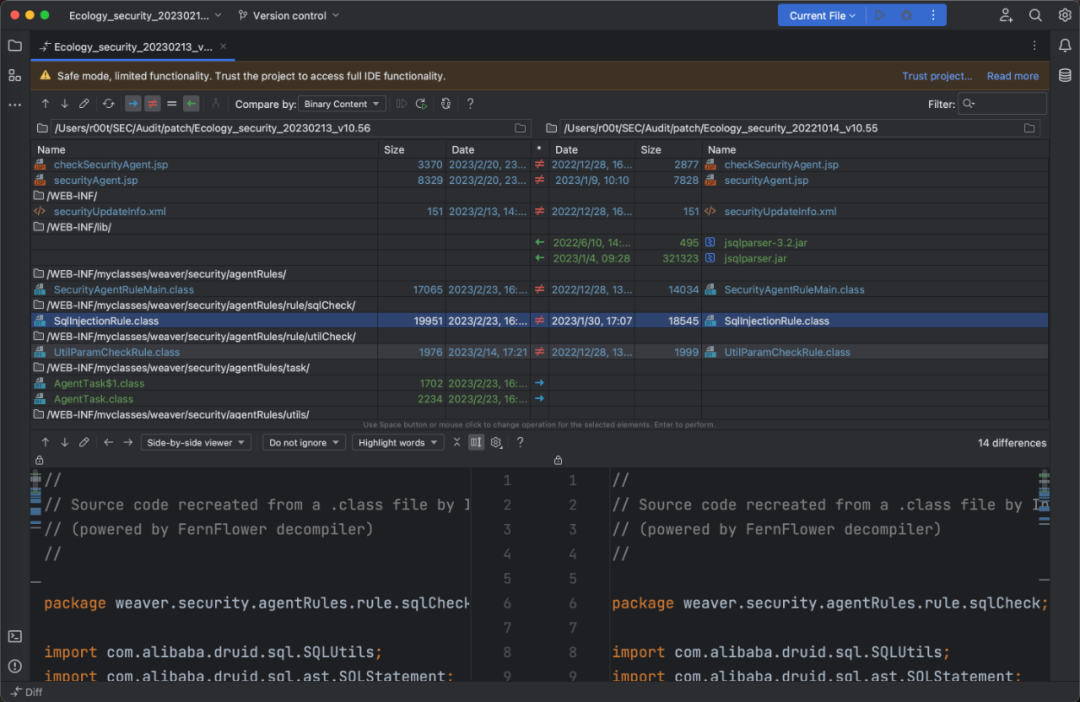Open the Structure tool window icon

coord(15,75)
